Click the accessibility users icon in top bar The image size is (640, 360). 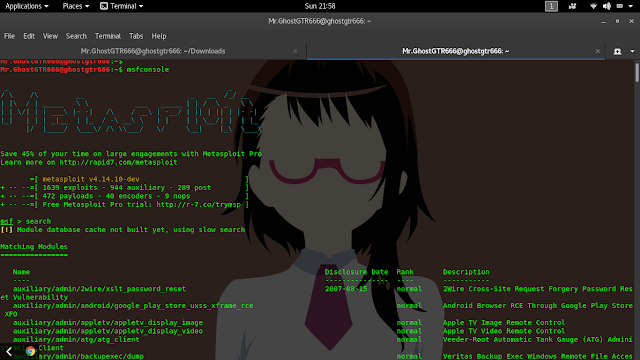(572, 6)
